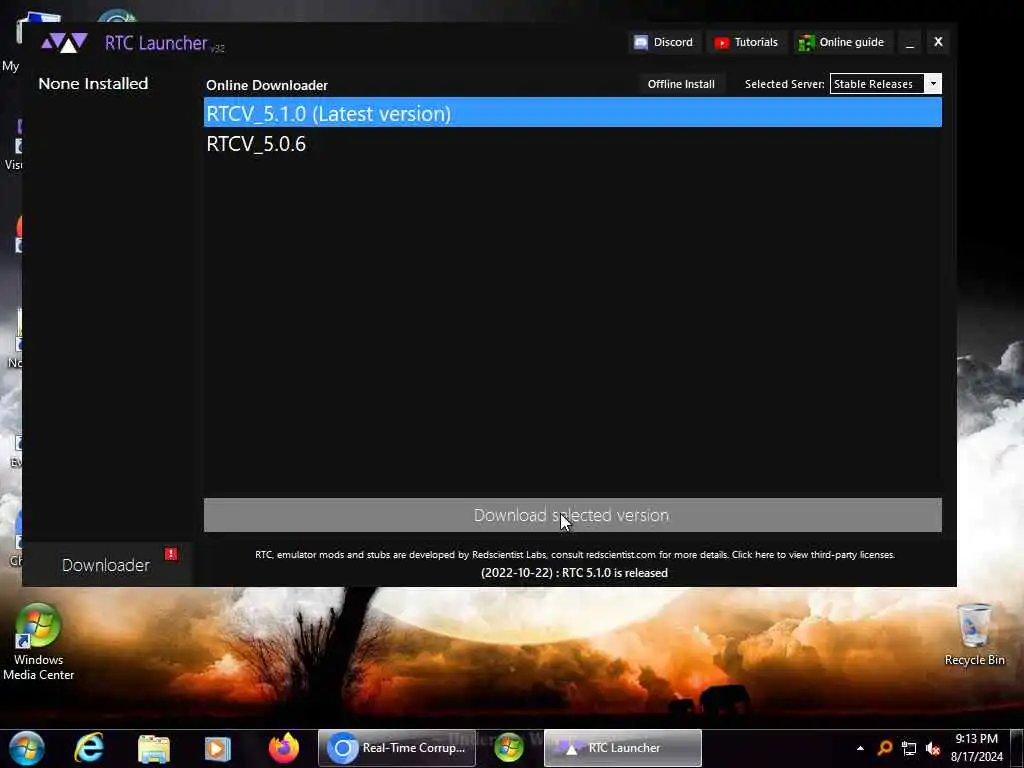
Task: Open Windows Media Center desktop shortcut
Action: coord(38,641)
